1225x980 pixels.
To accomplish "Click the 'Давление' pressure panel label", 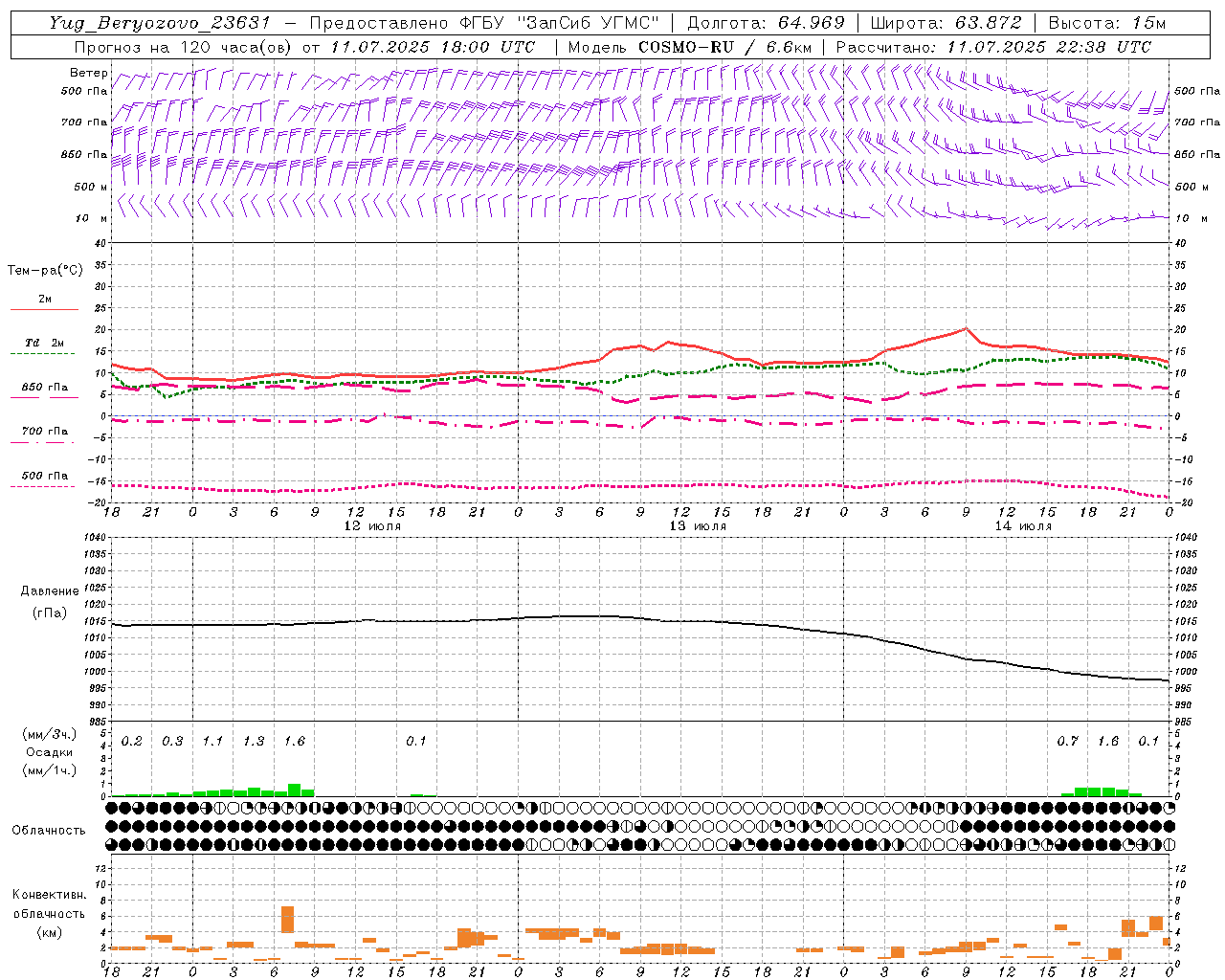I will pyautogui.click(x=50, y=591).
